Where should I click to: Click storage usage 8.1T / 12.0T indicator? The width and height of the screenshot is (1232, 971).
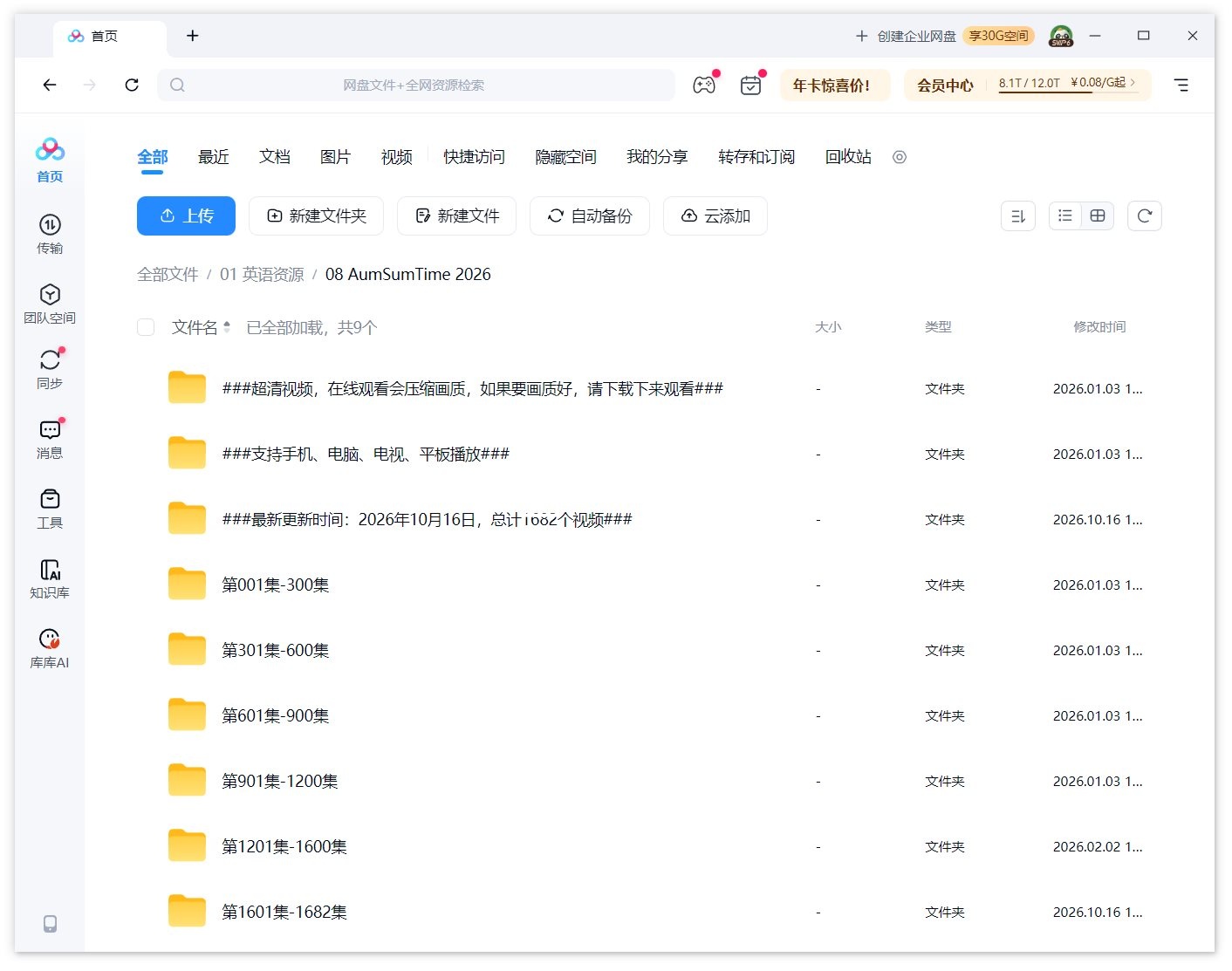[x=1030, y=83]
